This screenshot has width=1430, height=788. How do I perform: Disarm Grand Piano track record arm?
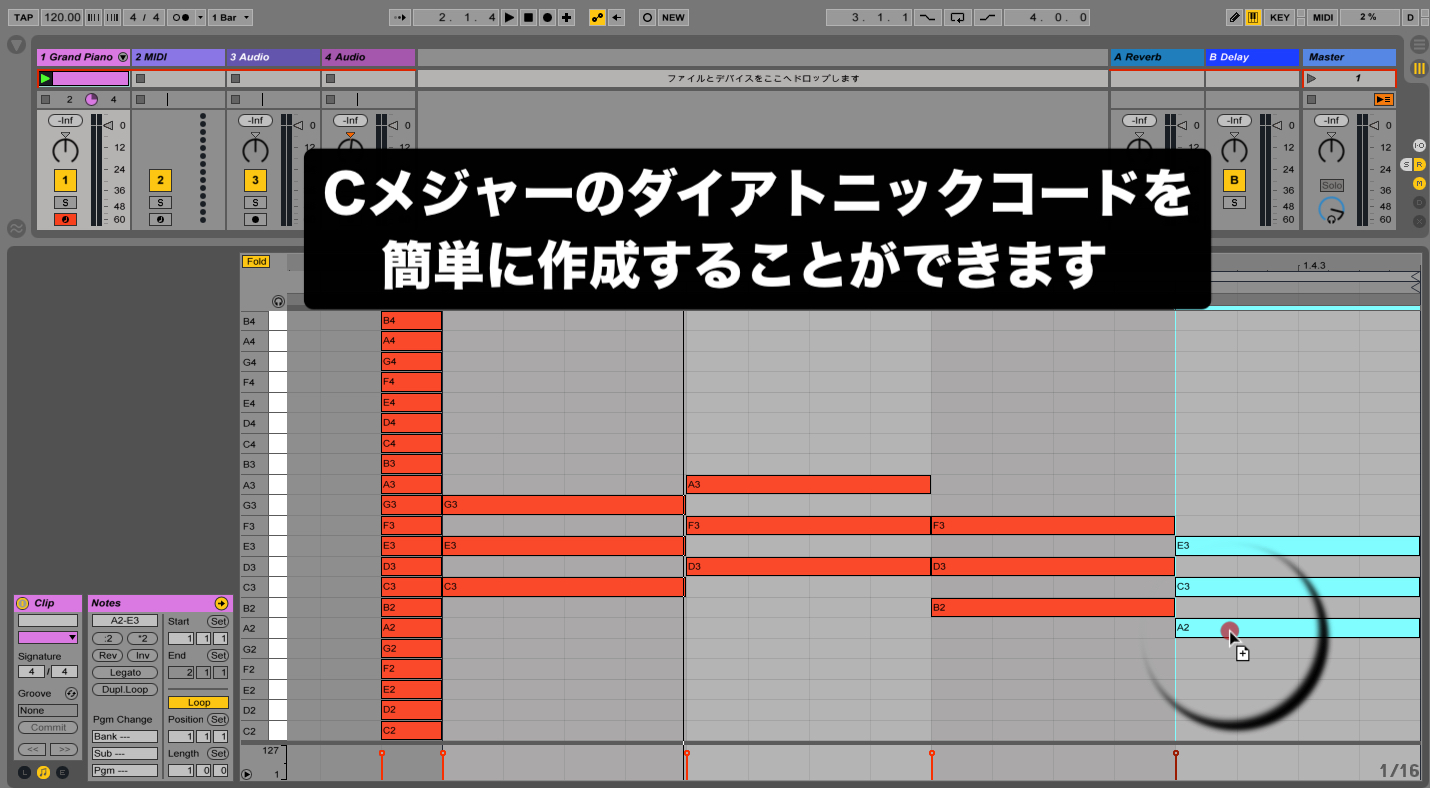tap(65, 219)
